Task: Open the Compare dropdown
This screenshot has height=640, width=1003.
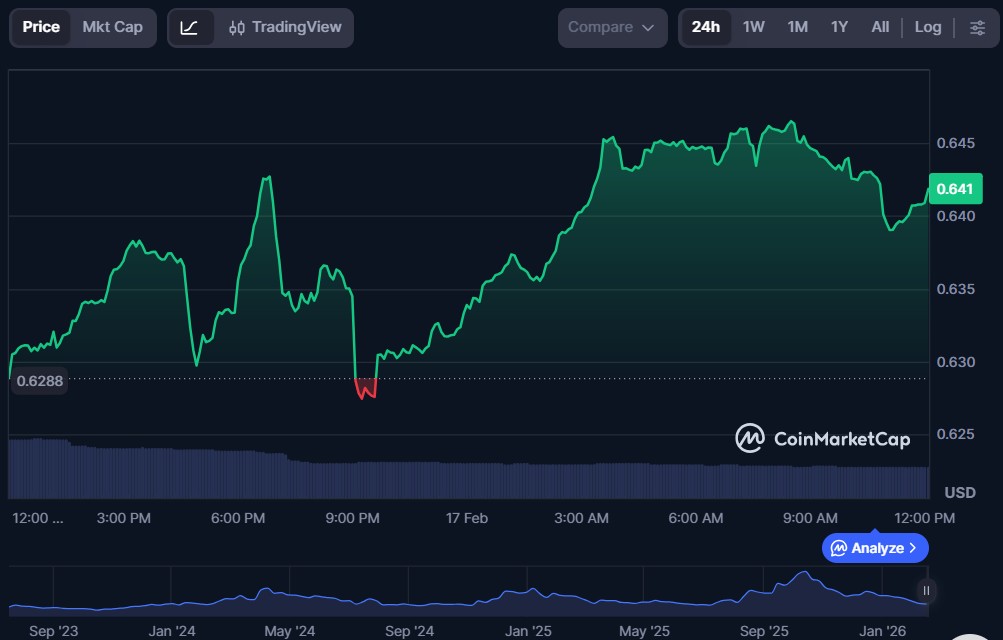Action: (611, 28)
